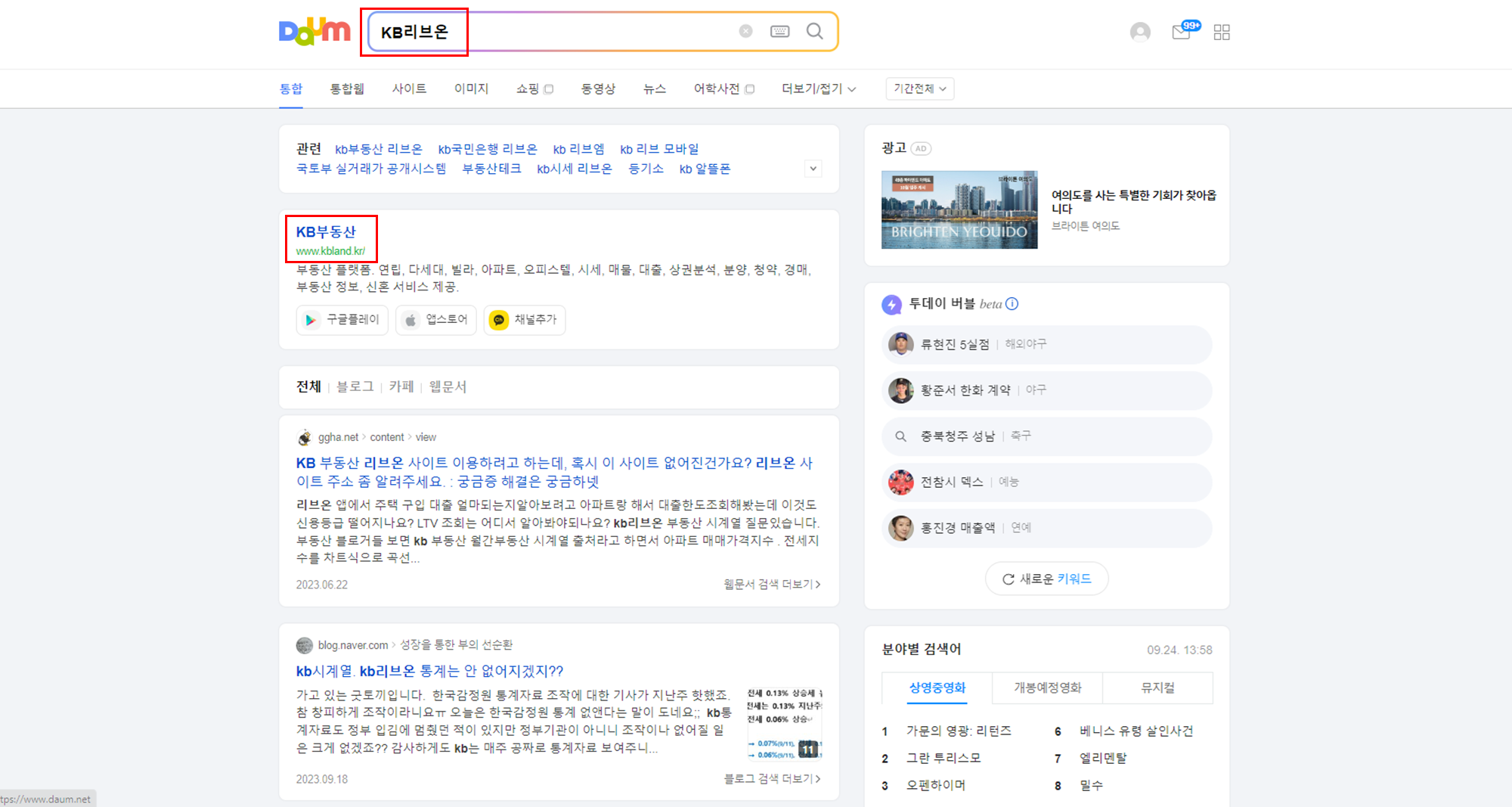This screenshot has width=1512, height=807.
Task: Click the 새로운 키워드 button
Action: coord(1047,579)
